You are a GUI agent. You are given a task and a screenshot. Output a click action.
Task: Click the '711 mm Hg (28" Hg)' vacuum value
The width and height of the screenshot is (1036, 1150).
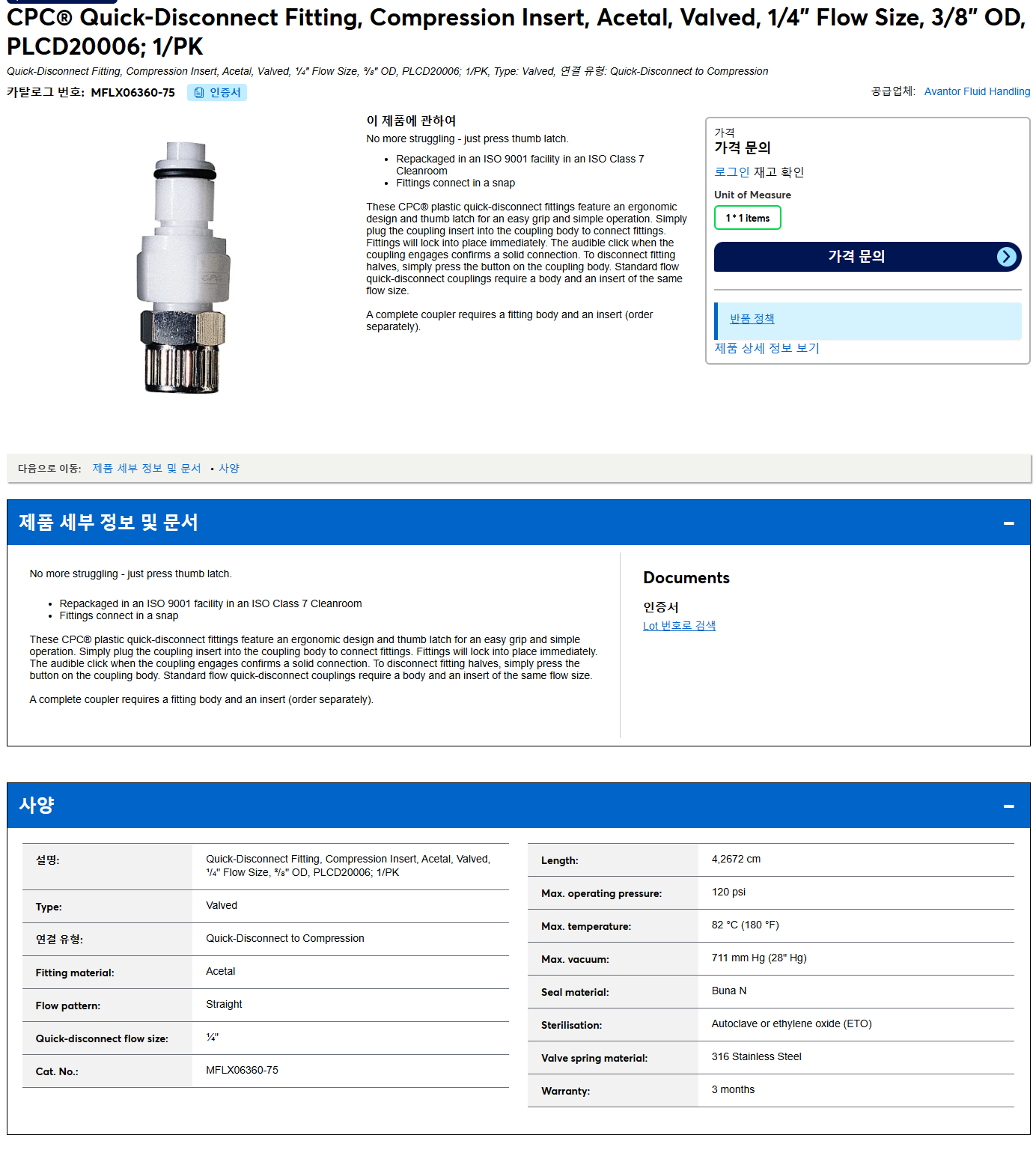click(759, 958)
